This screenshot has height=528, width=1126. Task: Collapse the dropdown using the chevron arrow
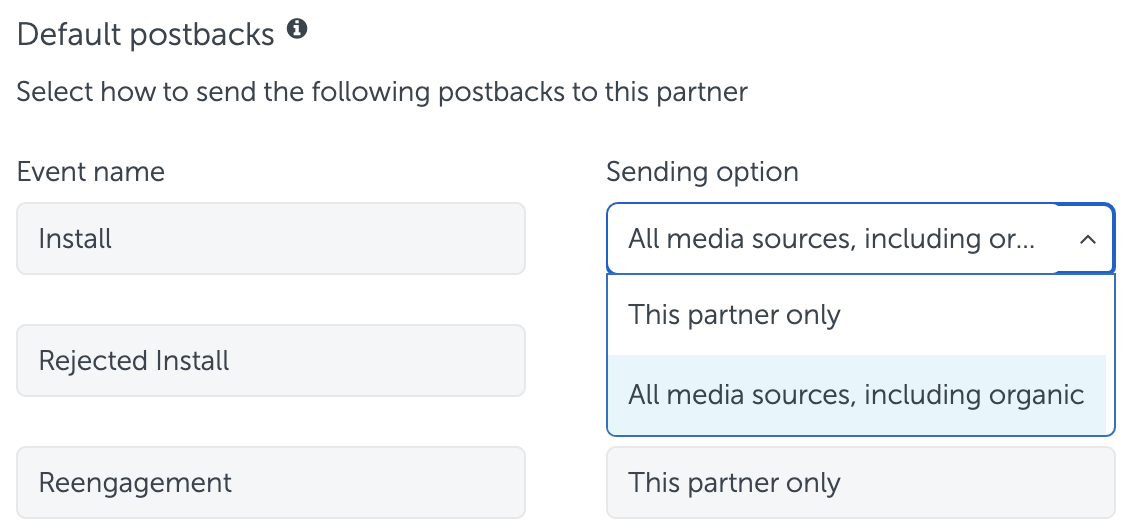1087,239
